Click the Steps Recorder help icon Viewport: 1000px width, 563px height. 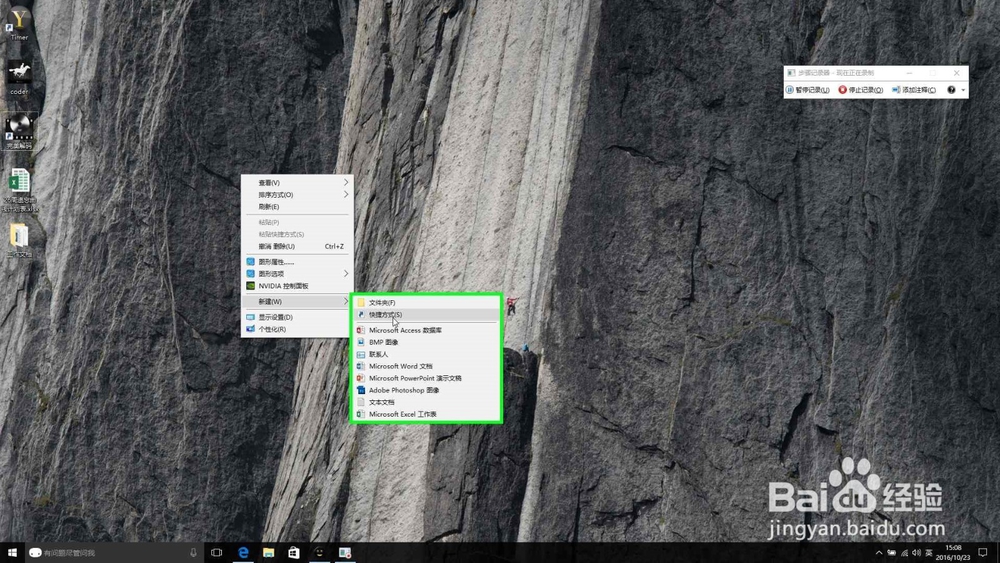951,90
